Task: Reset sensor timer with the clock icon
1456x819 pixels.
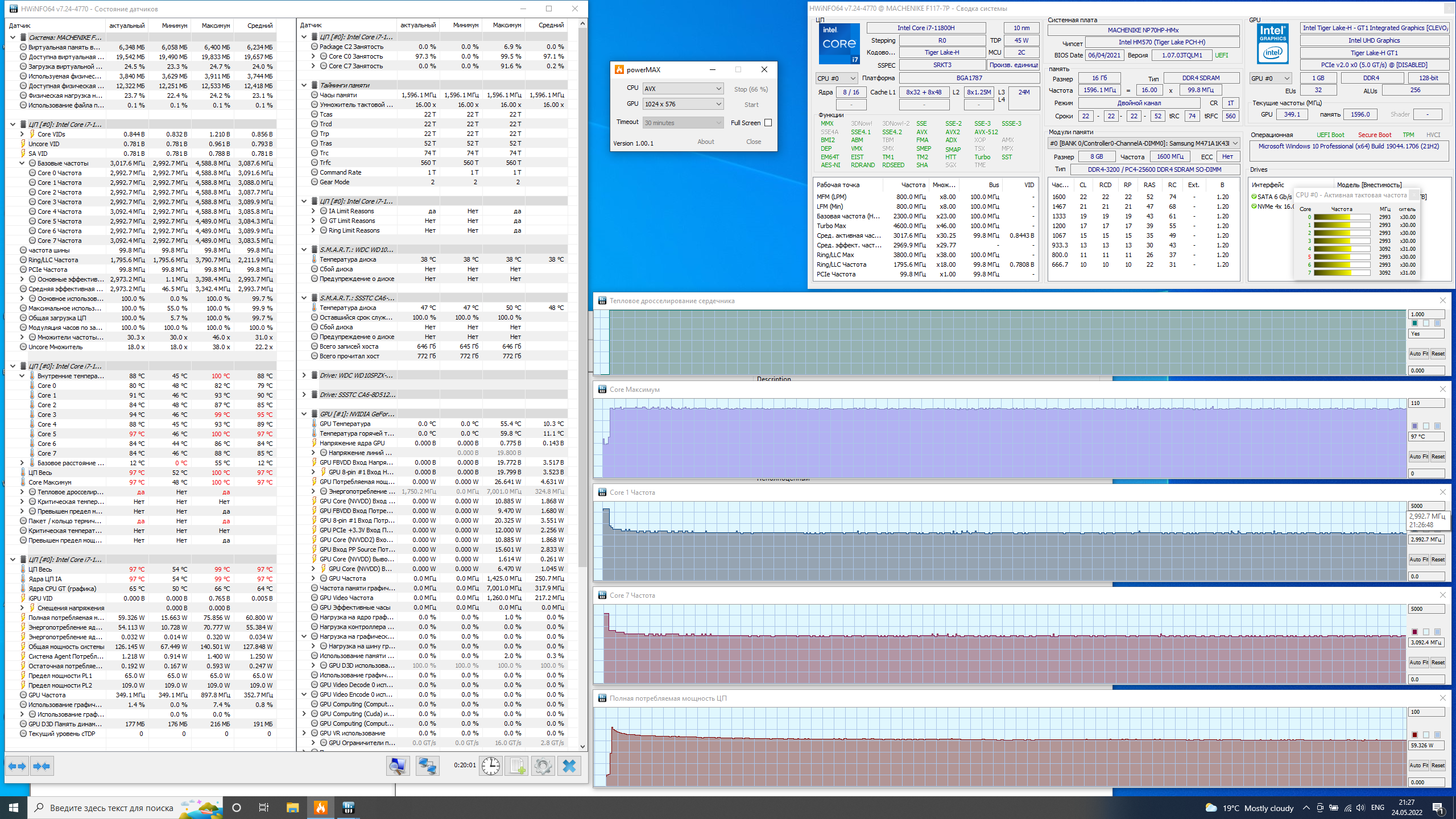Action: pos(490,766)
